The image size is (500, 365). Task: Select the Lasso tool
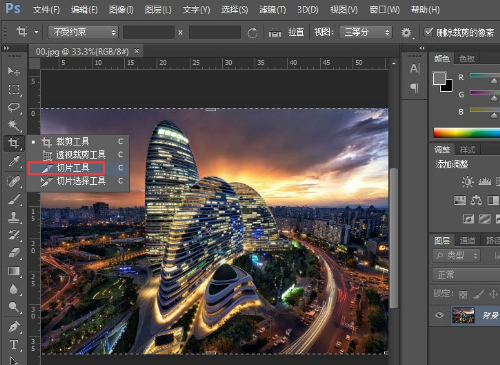pyautogui.click(x=14, y=108)
